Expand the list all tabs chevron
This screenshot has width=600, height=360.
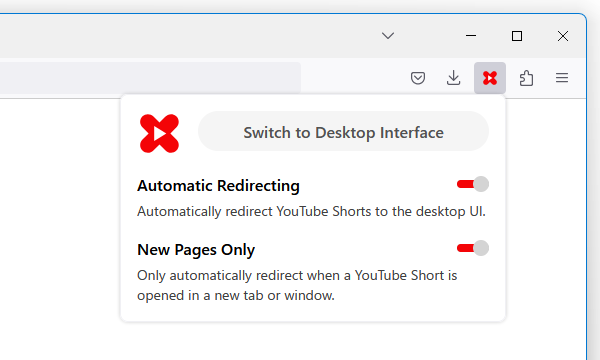tap(388, 36)
